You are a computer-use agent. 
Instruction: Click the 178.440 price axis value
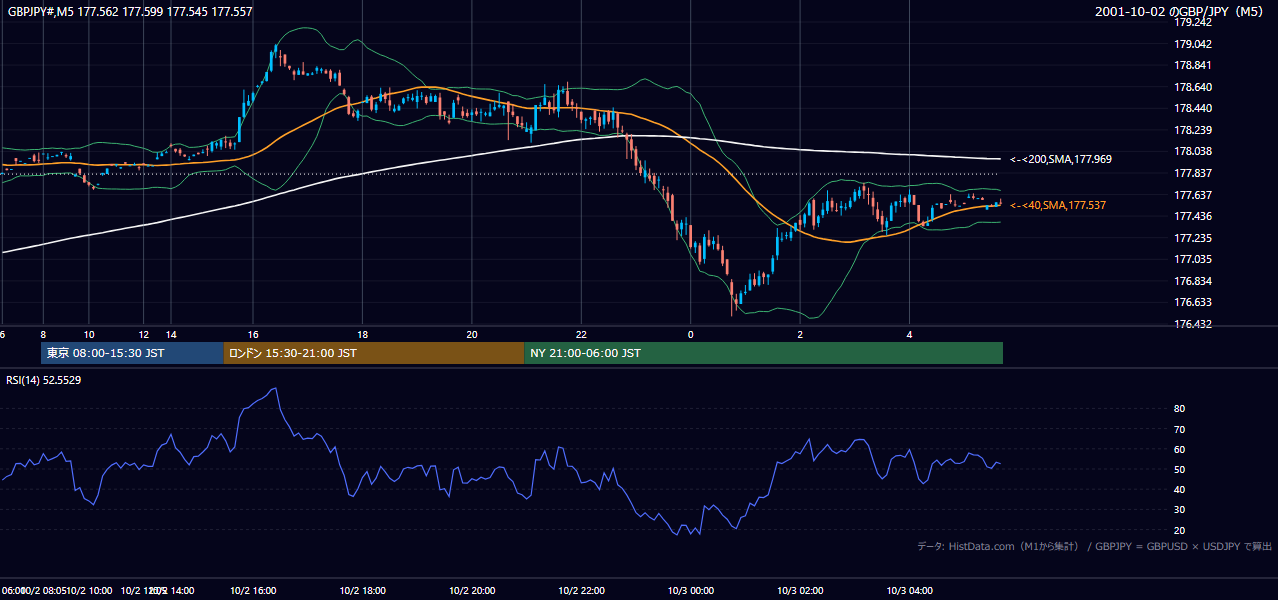[x=1194, y=108]
